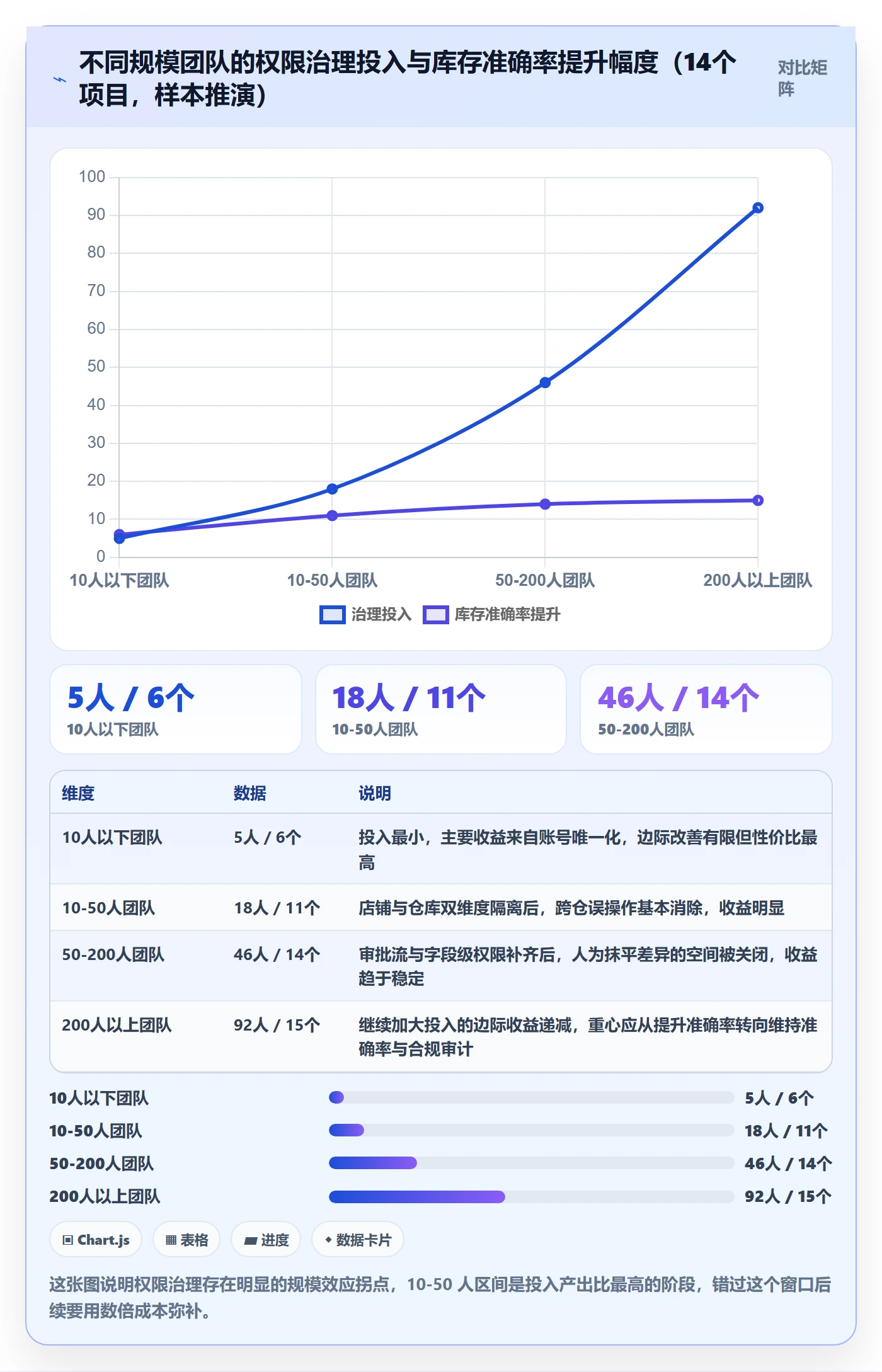Image resolution: width=882 pixels, height=1372 pixels.
Task: Click the 对比矩阵 badge in header
Action: point(803,78)
